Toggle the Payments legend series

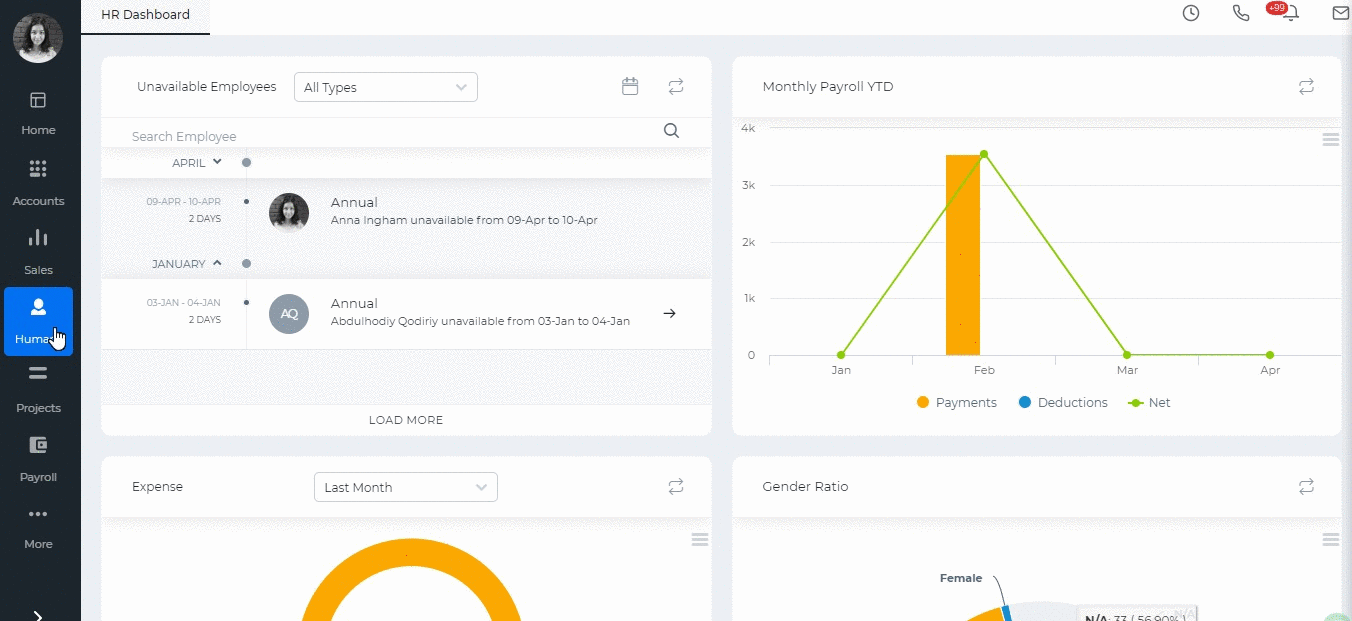pyautogui.click(x=957, y=403)
